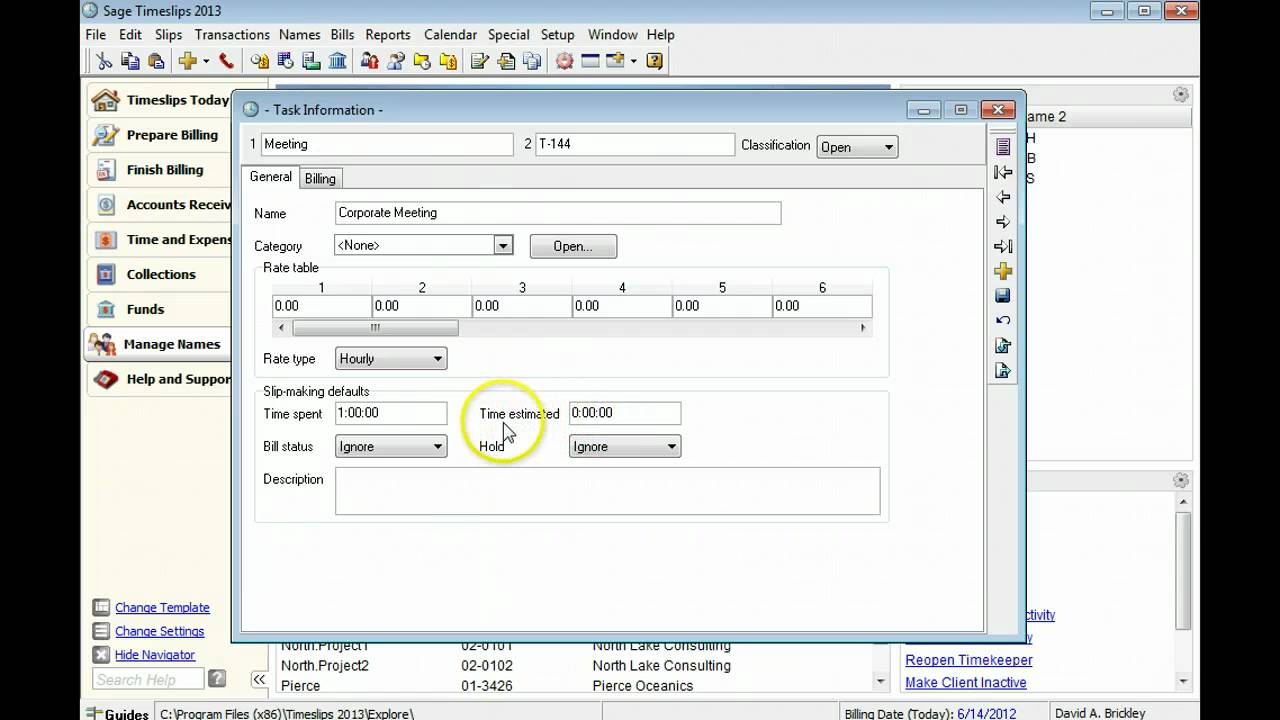
Task: Click the yellow question mark help toolbar icon
Action: click(654, 61)
